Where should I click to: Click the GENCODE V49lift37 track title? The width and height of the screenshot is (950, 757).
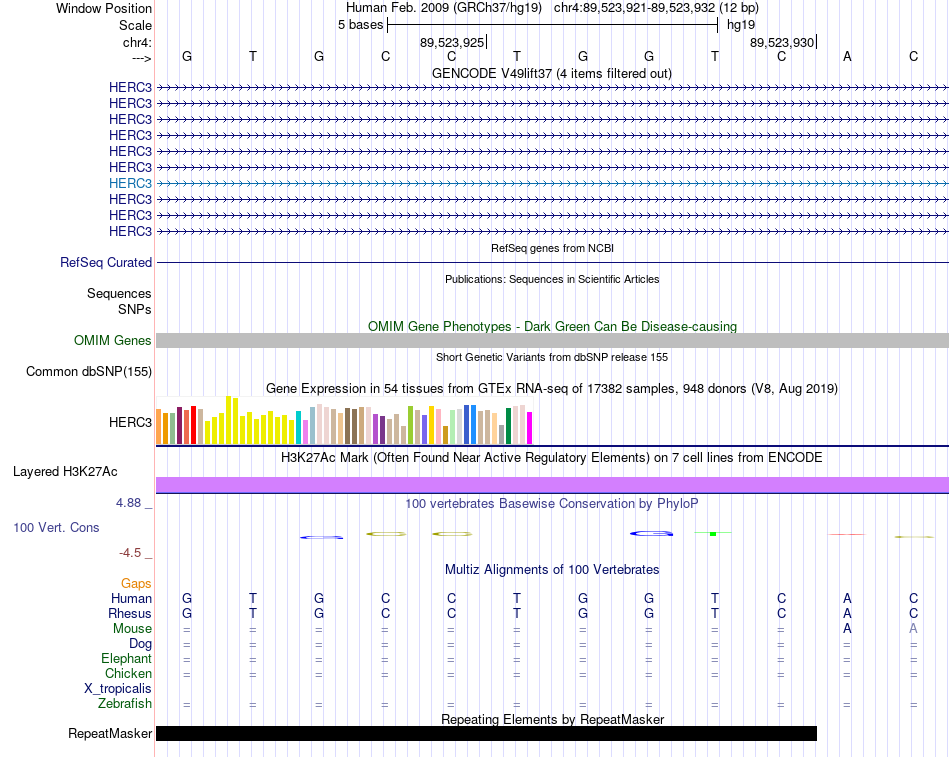pyautogui.click(x=552, y=73)
